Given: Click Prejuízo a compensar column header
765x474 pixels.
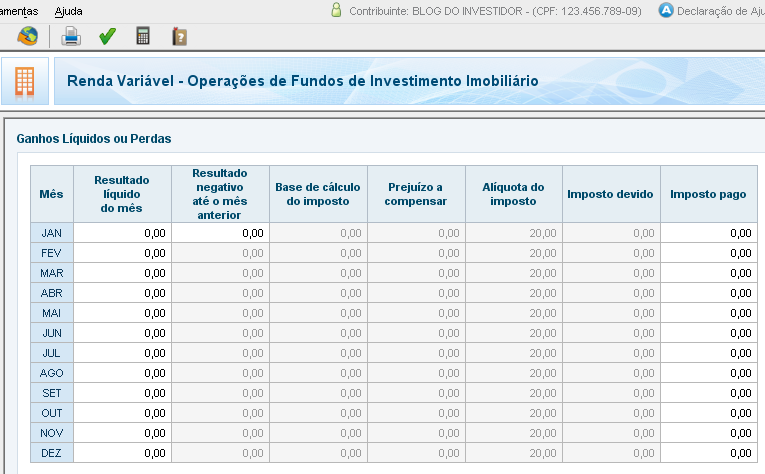Looking at the screenshot, I should click(417, 194).
